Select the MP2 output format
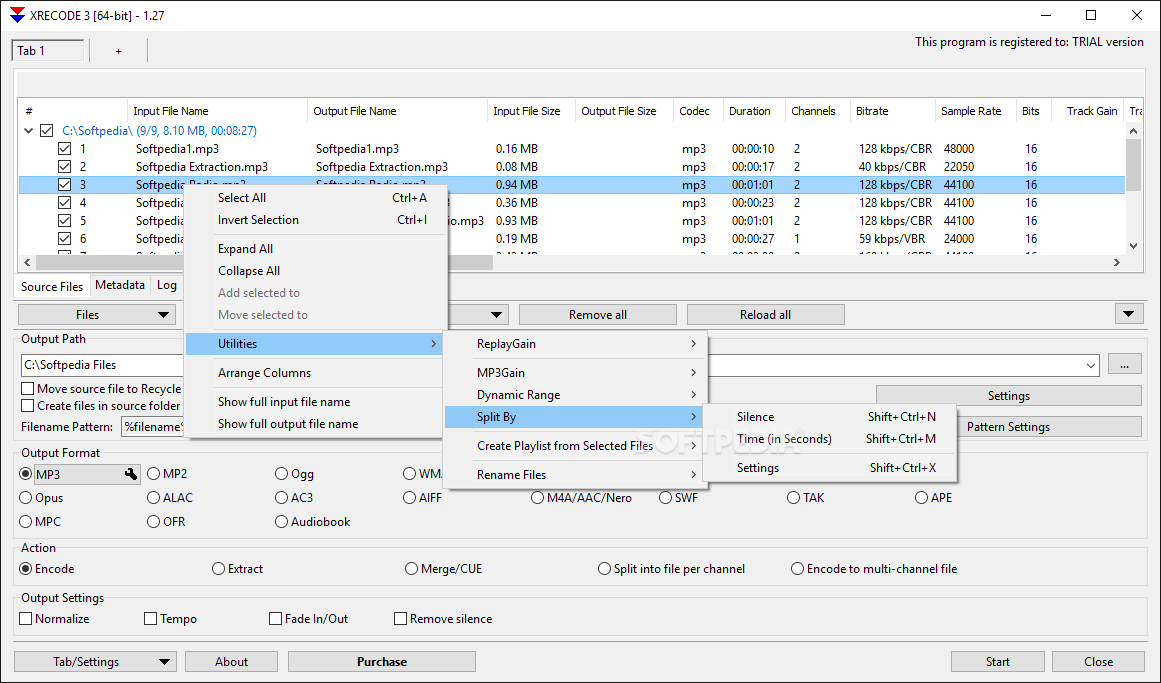1161x683 pixels. tap(154, 473)
